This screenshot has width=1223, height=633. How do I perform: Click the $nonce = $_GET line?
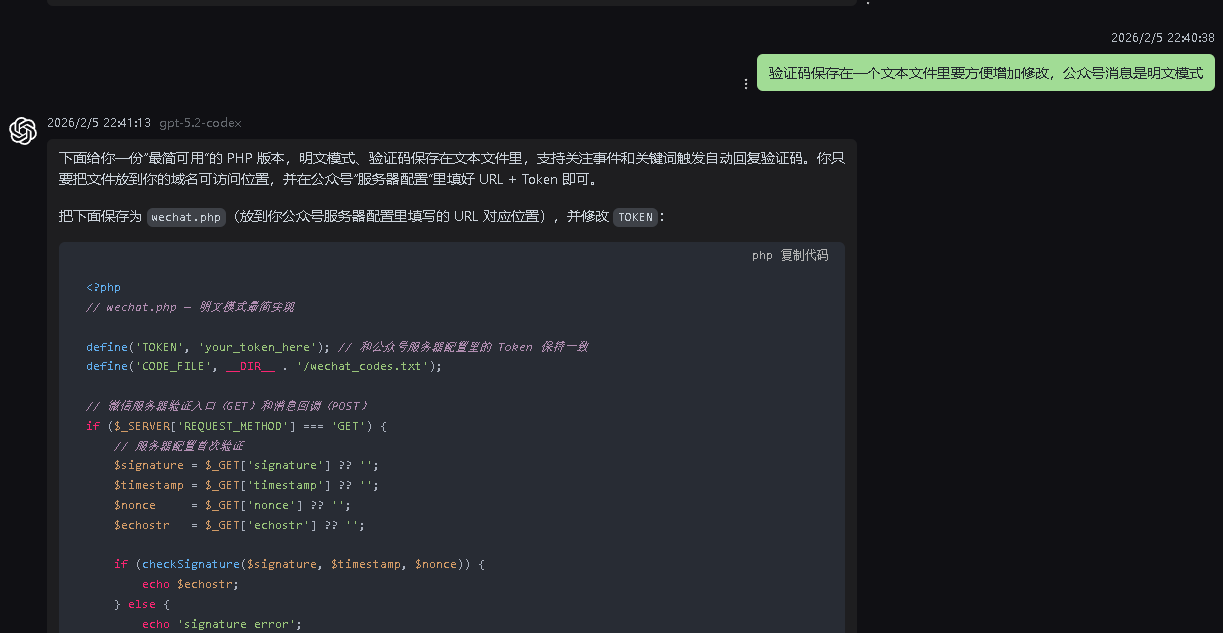click(x=232, y=505)
